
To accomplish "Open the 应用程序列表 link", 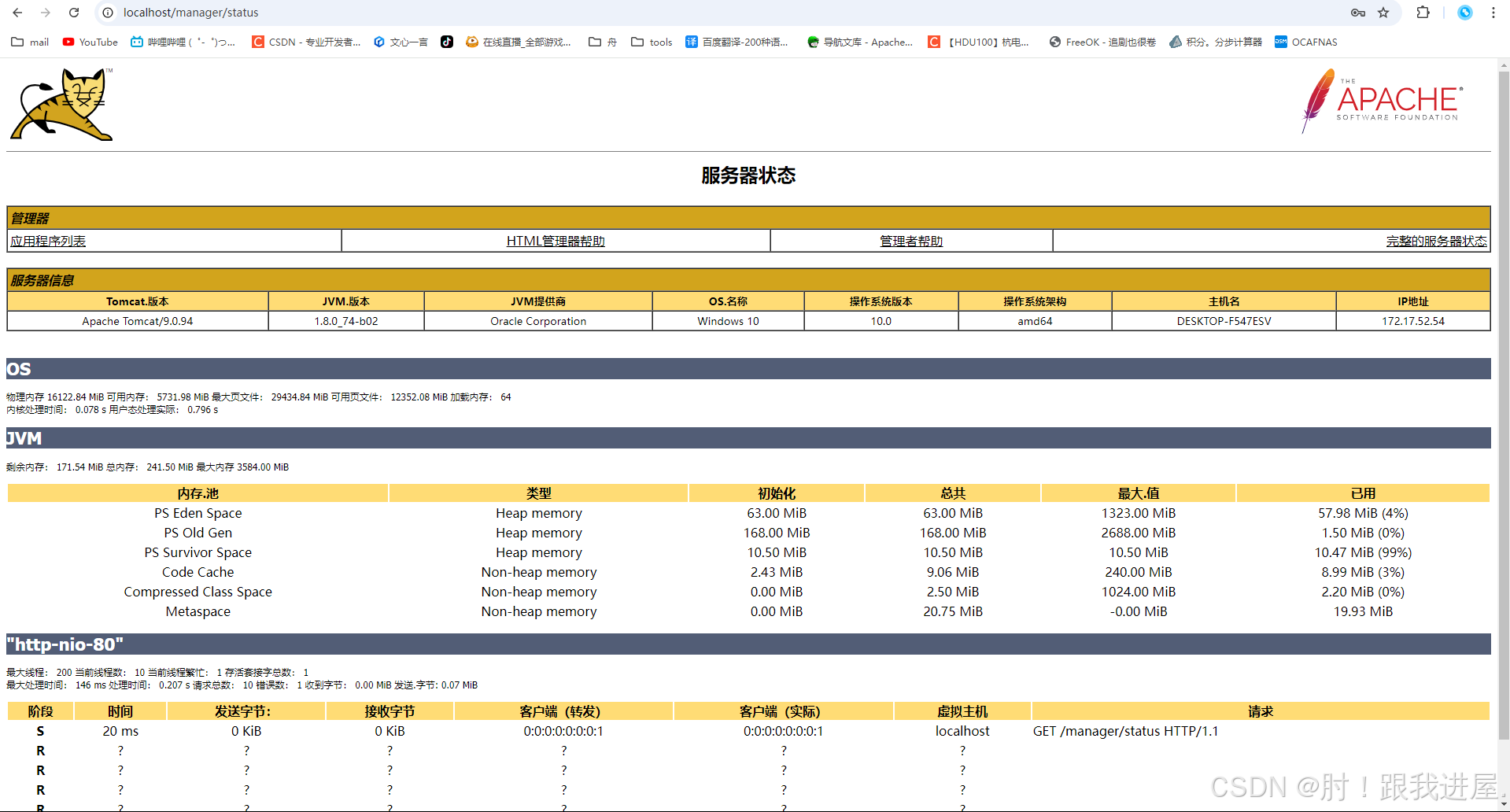I will [47, 241].
